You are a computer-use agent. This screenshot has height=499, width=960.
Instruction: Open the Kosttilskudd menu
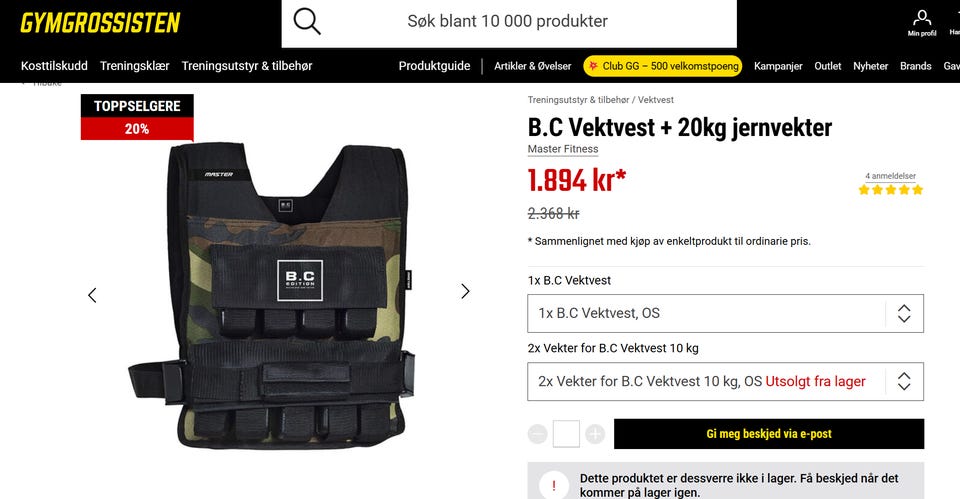(54, 66)
